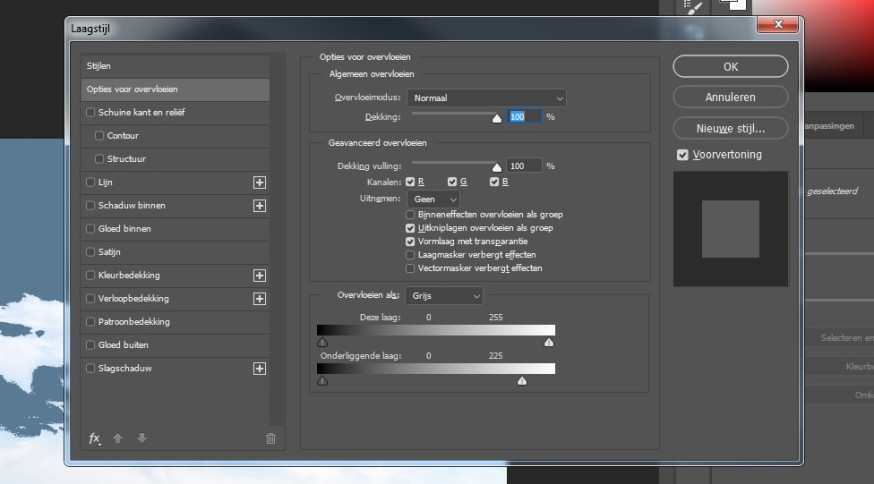Add another Schaduw binnen effect plus icon
874x484 pixels.
pos(259,206)
